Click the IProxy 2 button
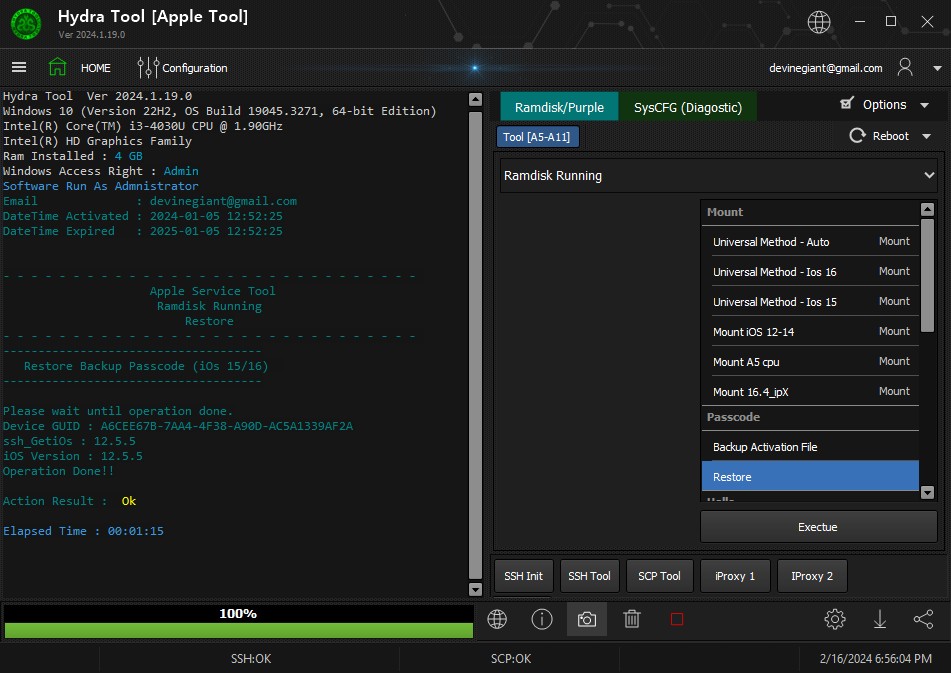 click(812, 576)
